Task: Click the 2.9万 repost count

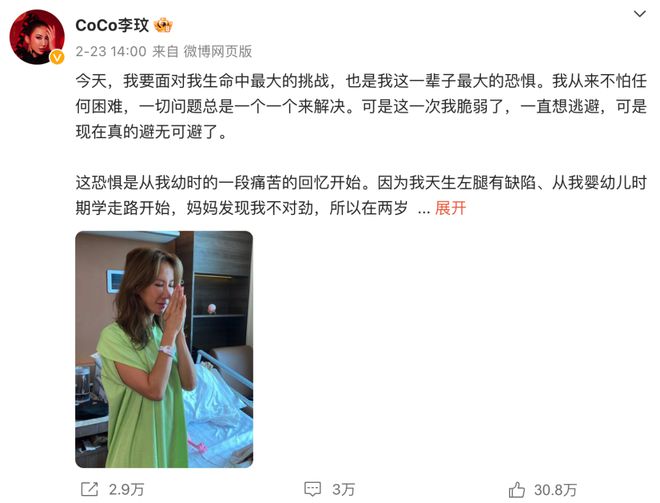Action: [x=126, y=490]
